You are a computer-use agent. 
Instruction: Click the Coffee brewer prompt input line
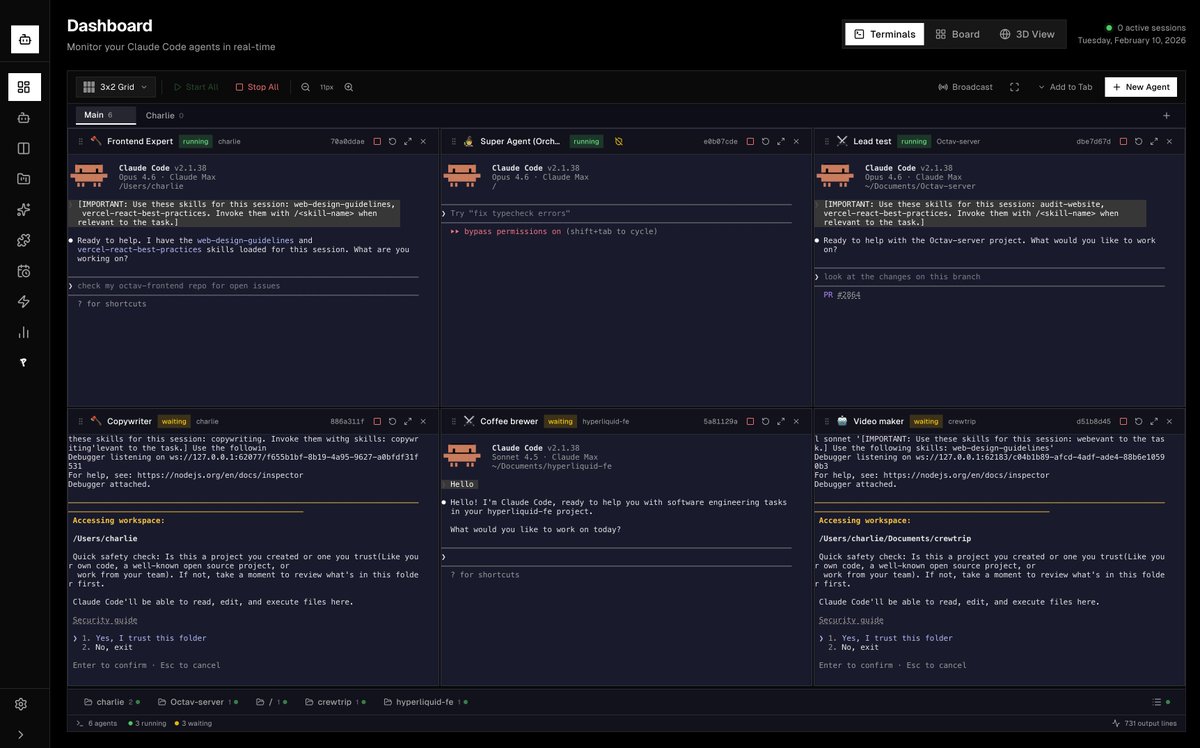[616, 557]
